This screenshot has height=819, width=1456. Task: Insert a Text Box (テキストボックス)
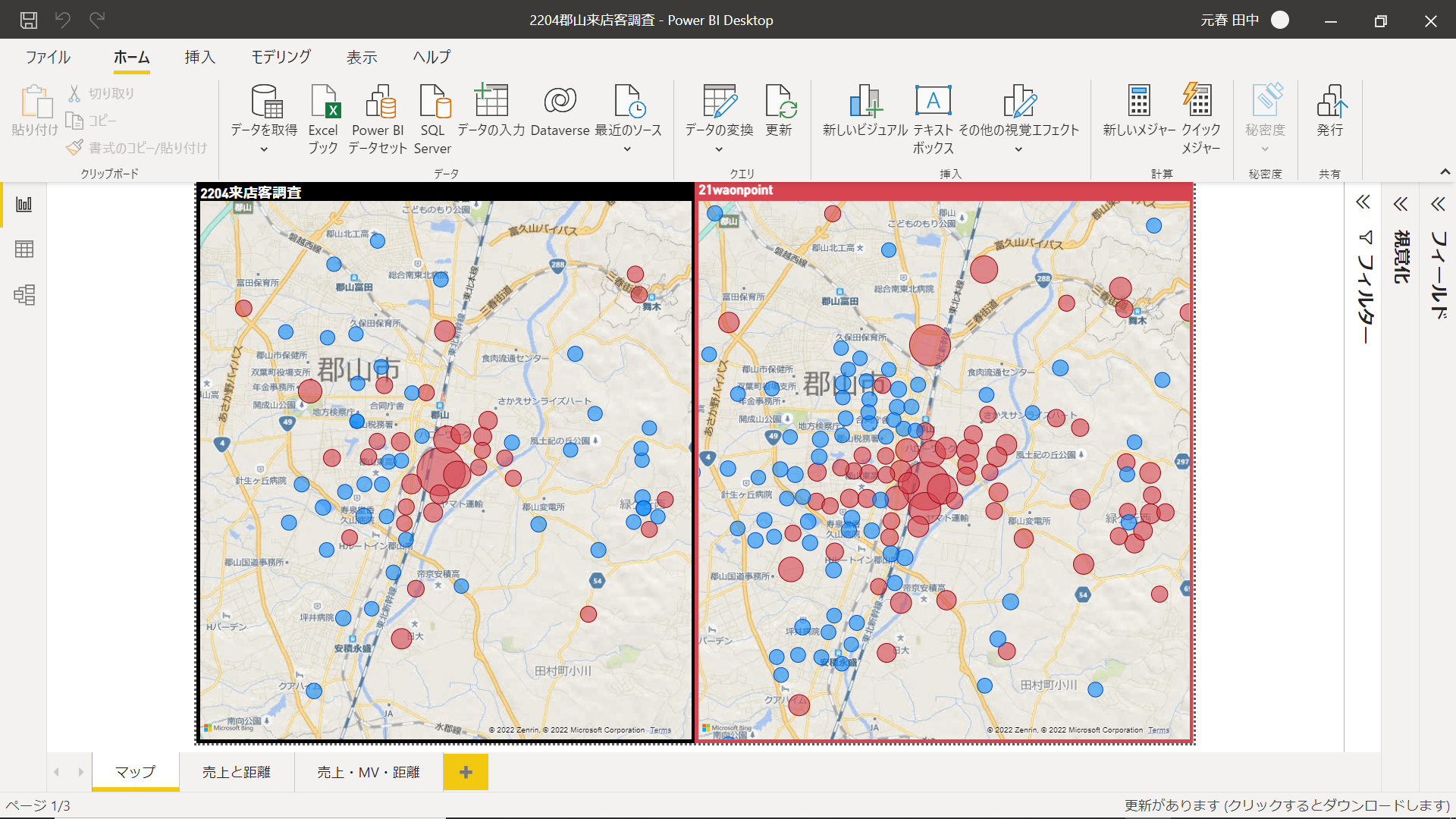coord(933,102)
